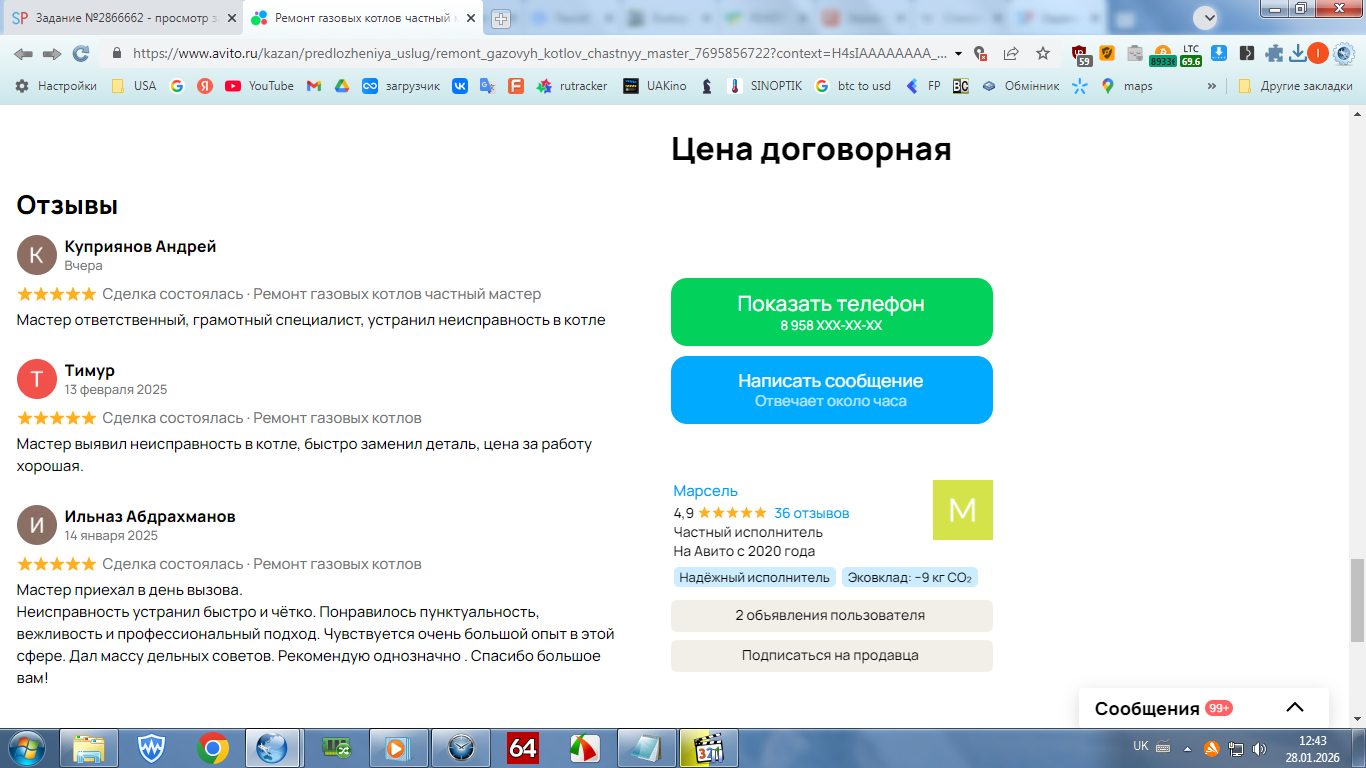Switch to the Задание №2866662 tab
1366x768 pixels.
(x=122, y=19)
